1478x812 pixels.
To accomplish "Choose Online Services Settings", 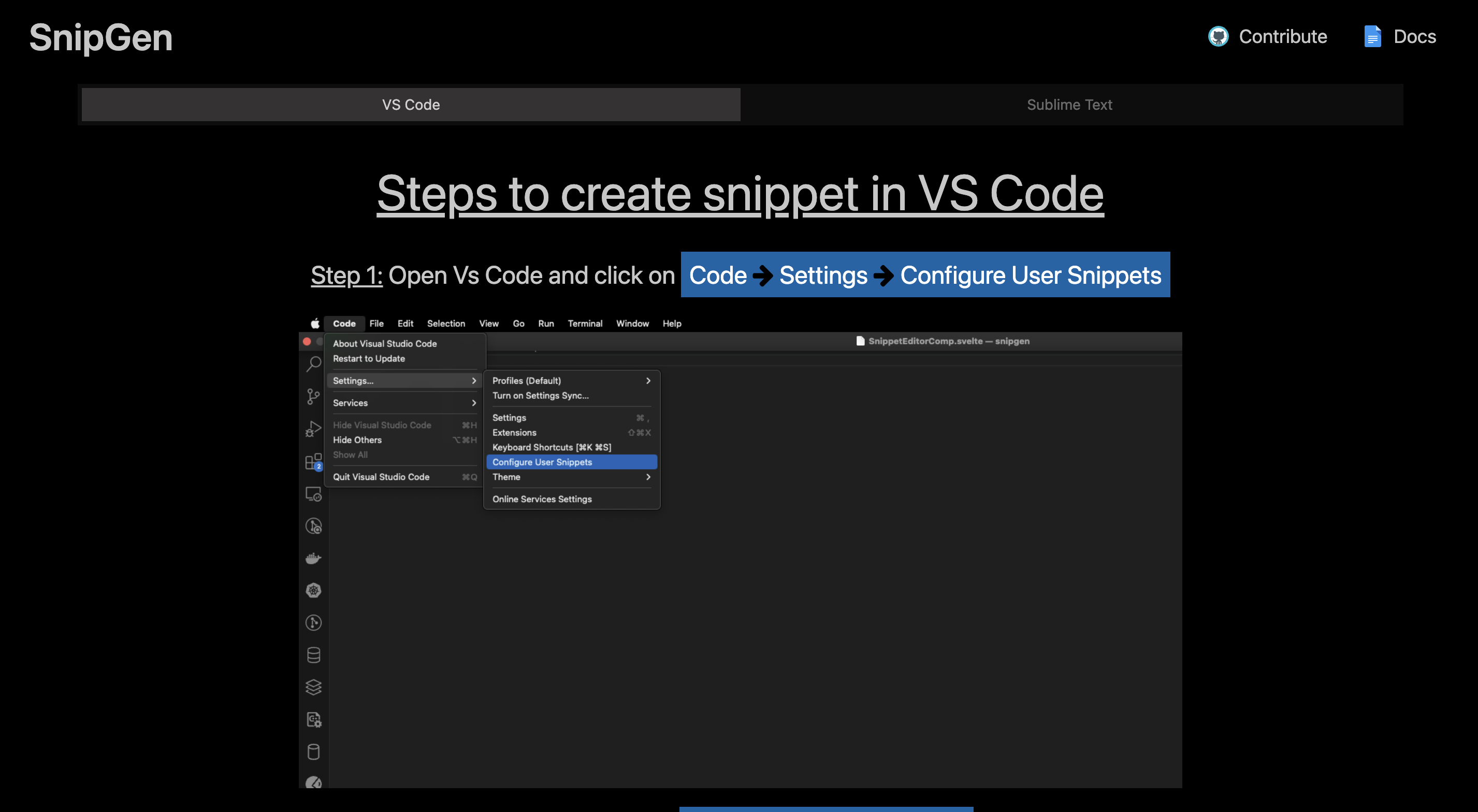I will tap(571, 499).
